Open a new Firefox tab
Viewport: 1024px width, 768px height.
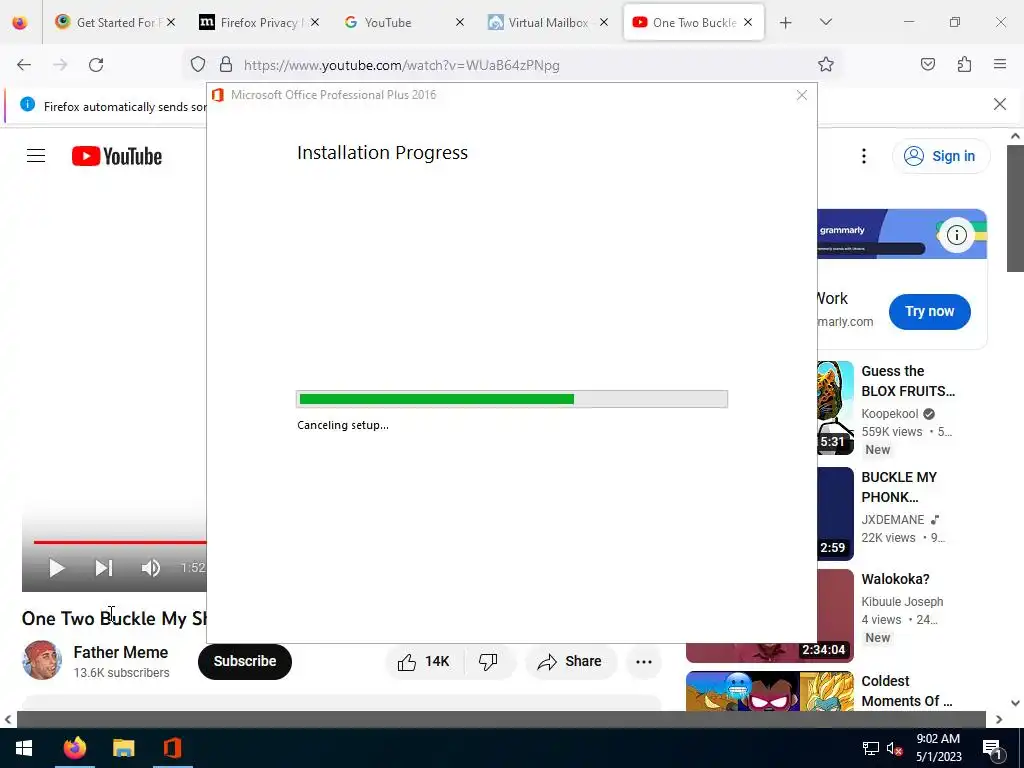pyautogui.click(x=786, y=23)
